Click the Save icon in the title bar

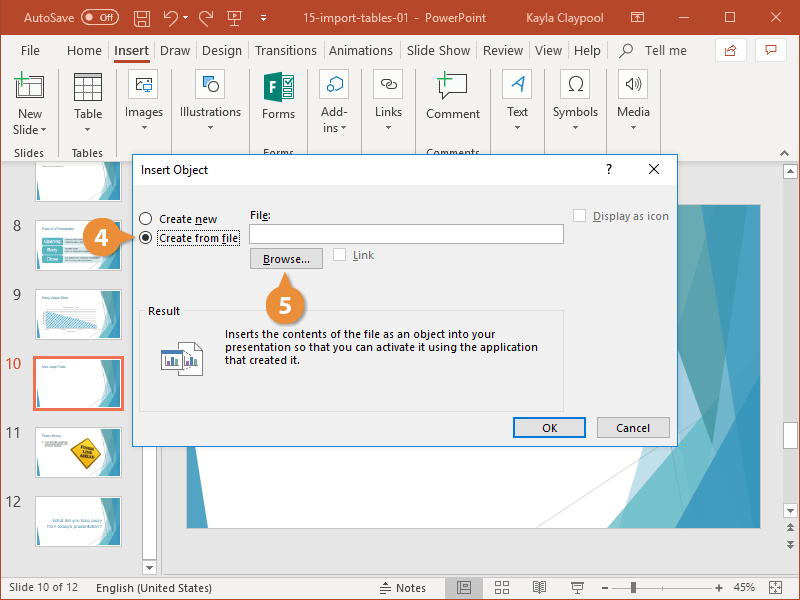(142, 18)
